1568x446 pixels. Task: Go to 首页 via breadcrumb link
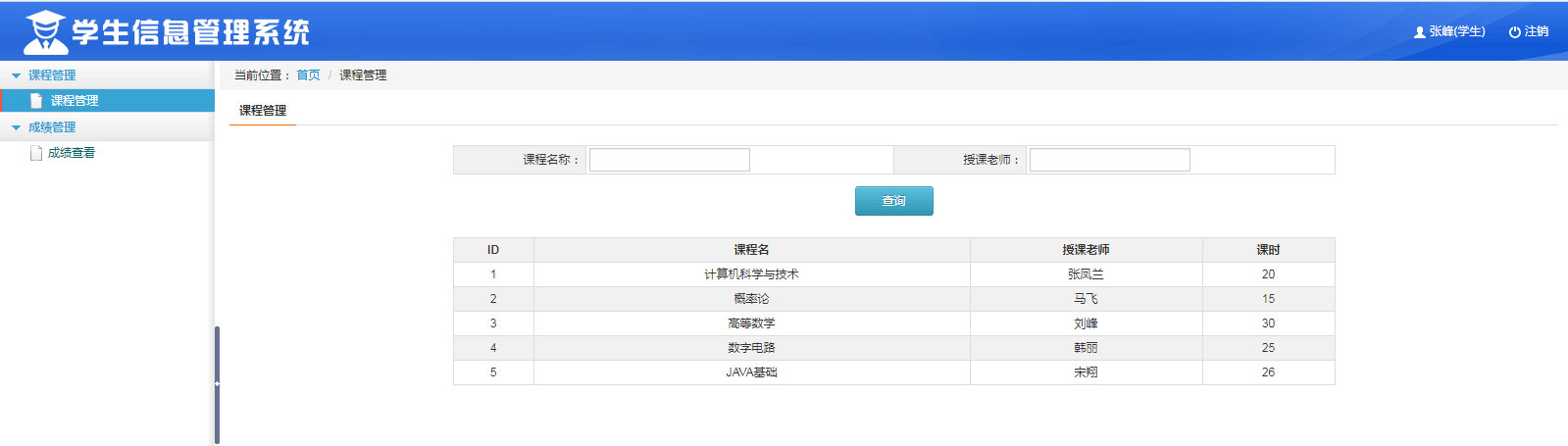tap(308, 75)
